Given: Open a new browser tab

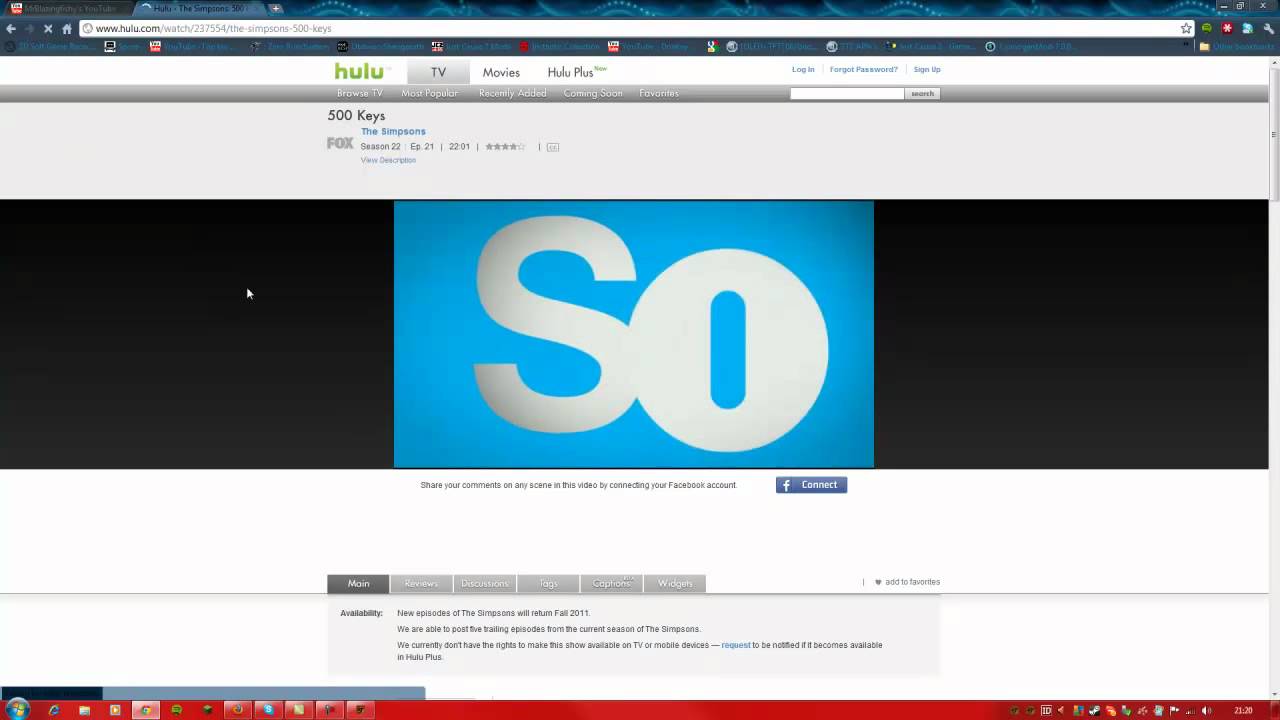Looking at the screenshot, I should (x=276, y=8).
